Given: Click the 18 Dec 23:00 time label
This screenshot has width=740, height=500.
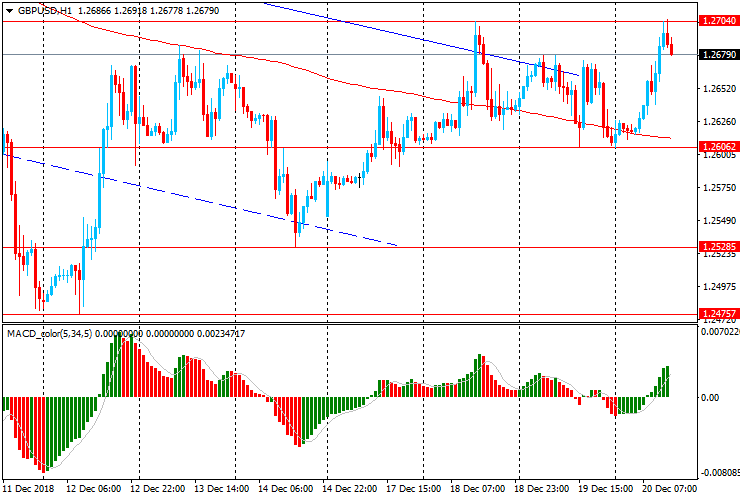Looking at the screenshot, I should [542, 489].
